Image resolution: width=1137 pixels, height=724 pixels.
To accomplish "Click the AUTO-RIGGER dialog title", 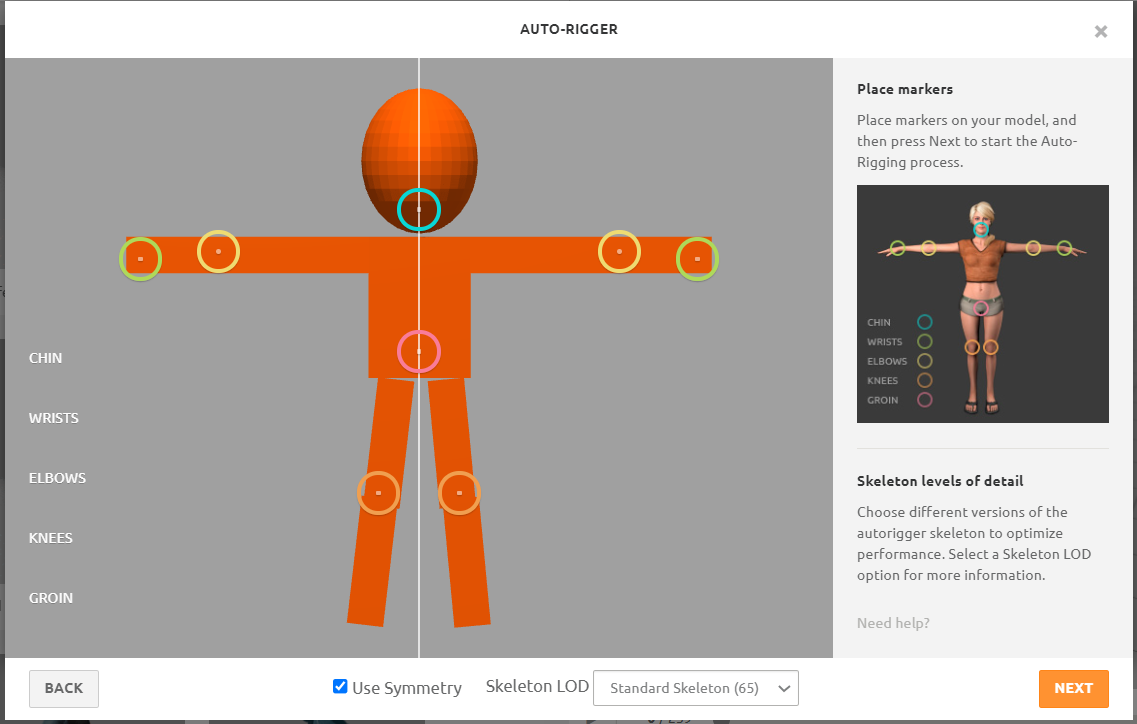I will [568, 29].
